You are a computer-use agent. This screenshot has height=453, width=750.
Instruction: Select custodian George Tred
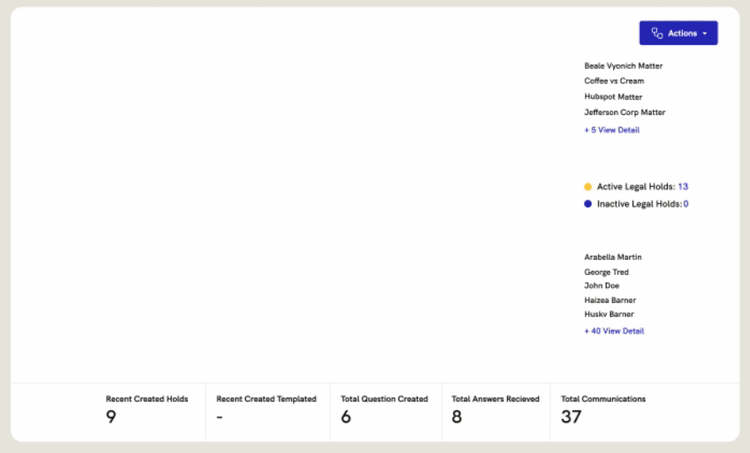[607, 272]
